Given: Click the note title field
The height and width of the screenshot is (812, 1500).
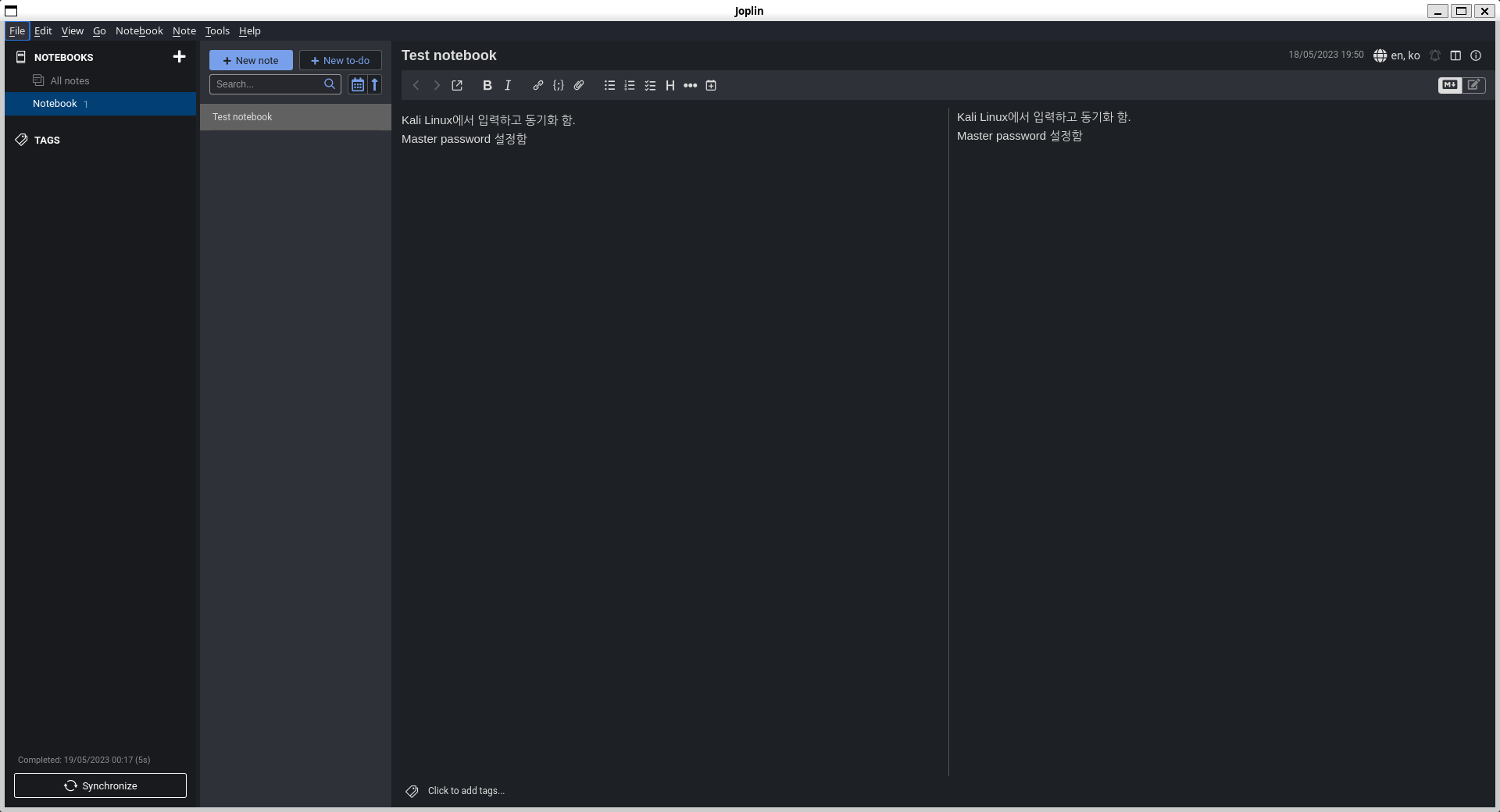Looking at the screenshot, I should [x=840, y=55].
